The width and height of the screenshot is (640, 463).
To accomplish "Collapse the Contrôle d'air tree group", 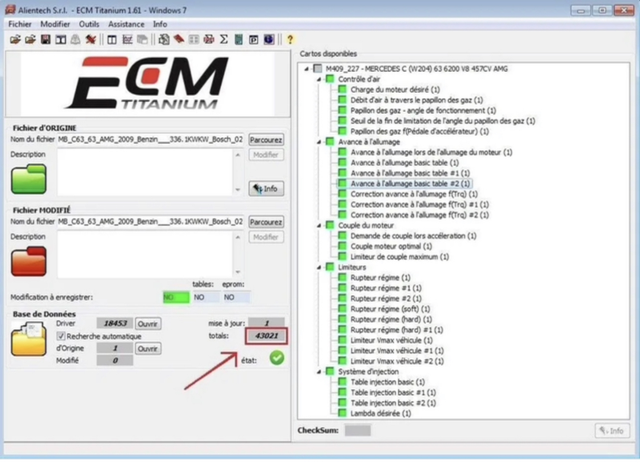I will click(318, 78).
